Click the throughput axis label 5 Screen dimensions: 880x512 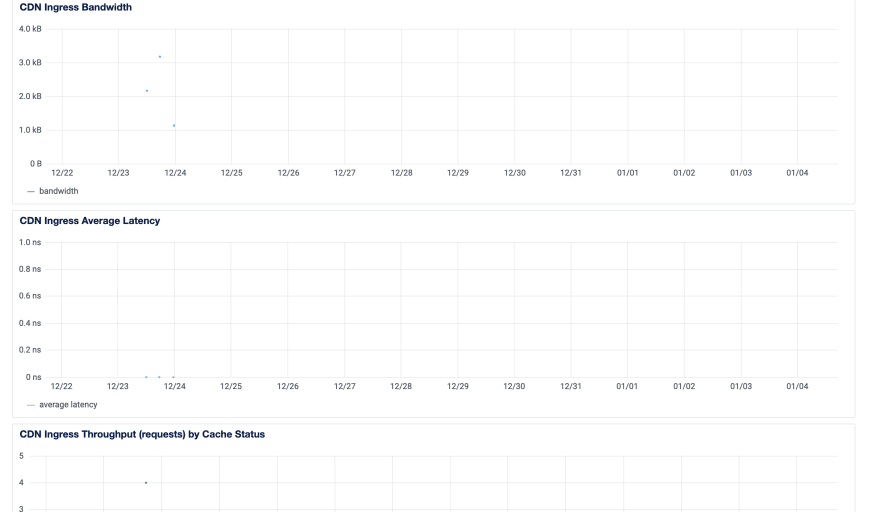[x=21, y=456]
